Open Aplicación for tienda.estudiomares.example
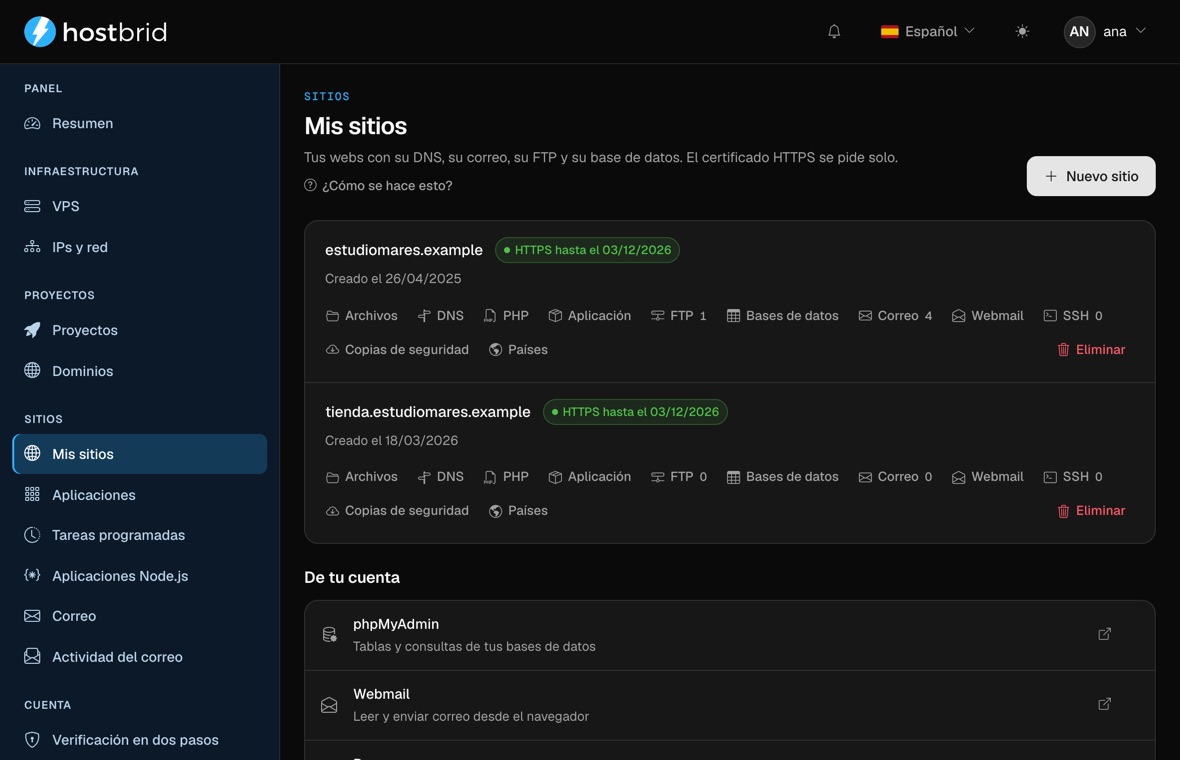The height and width of the screenshot is (760, 1180). 589,476
